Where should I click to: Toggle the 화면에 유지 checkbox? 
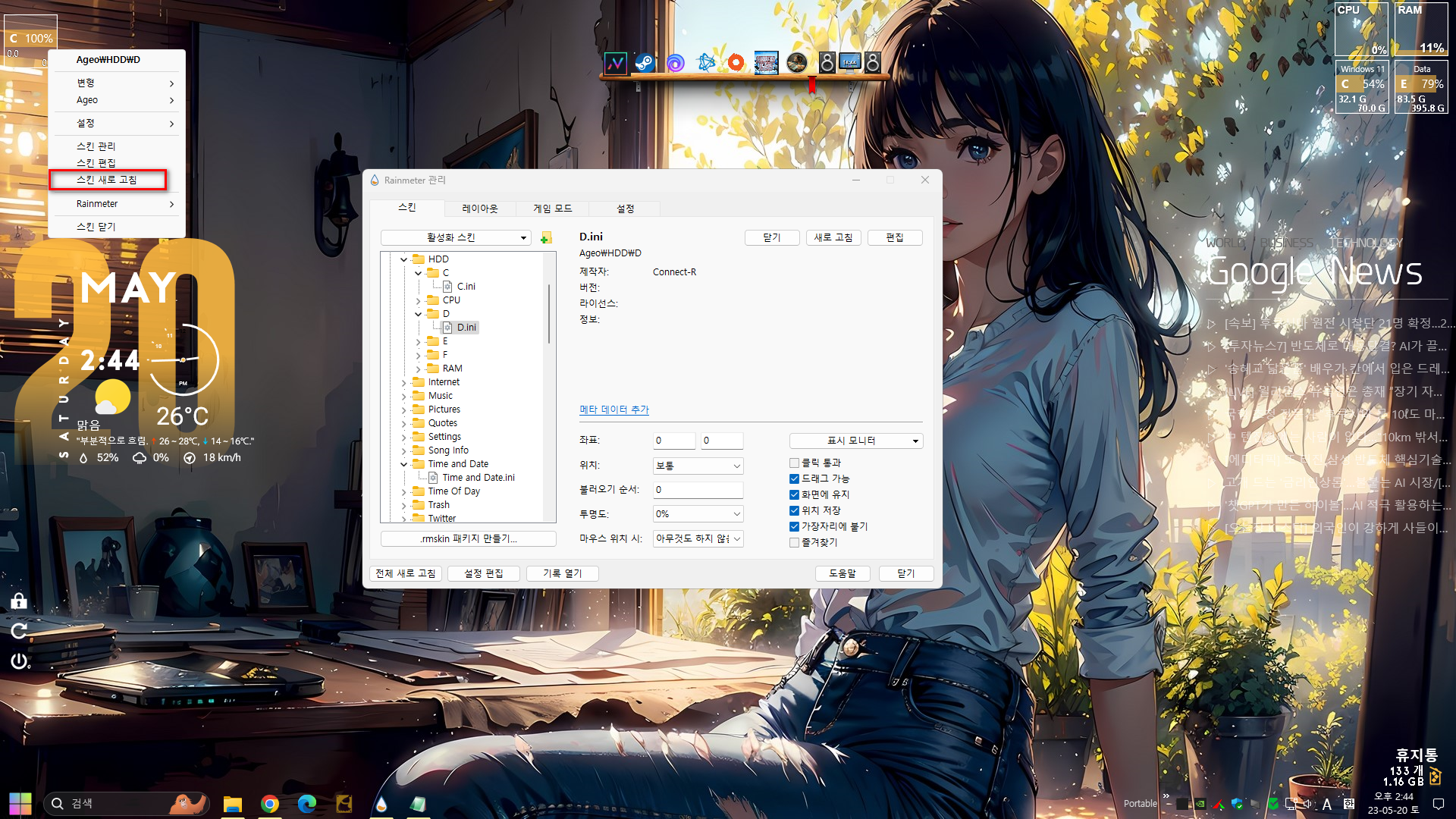[x=794, y=494]
